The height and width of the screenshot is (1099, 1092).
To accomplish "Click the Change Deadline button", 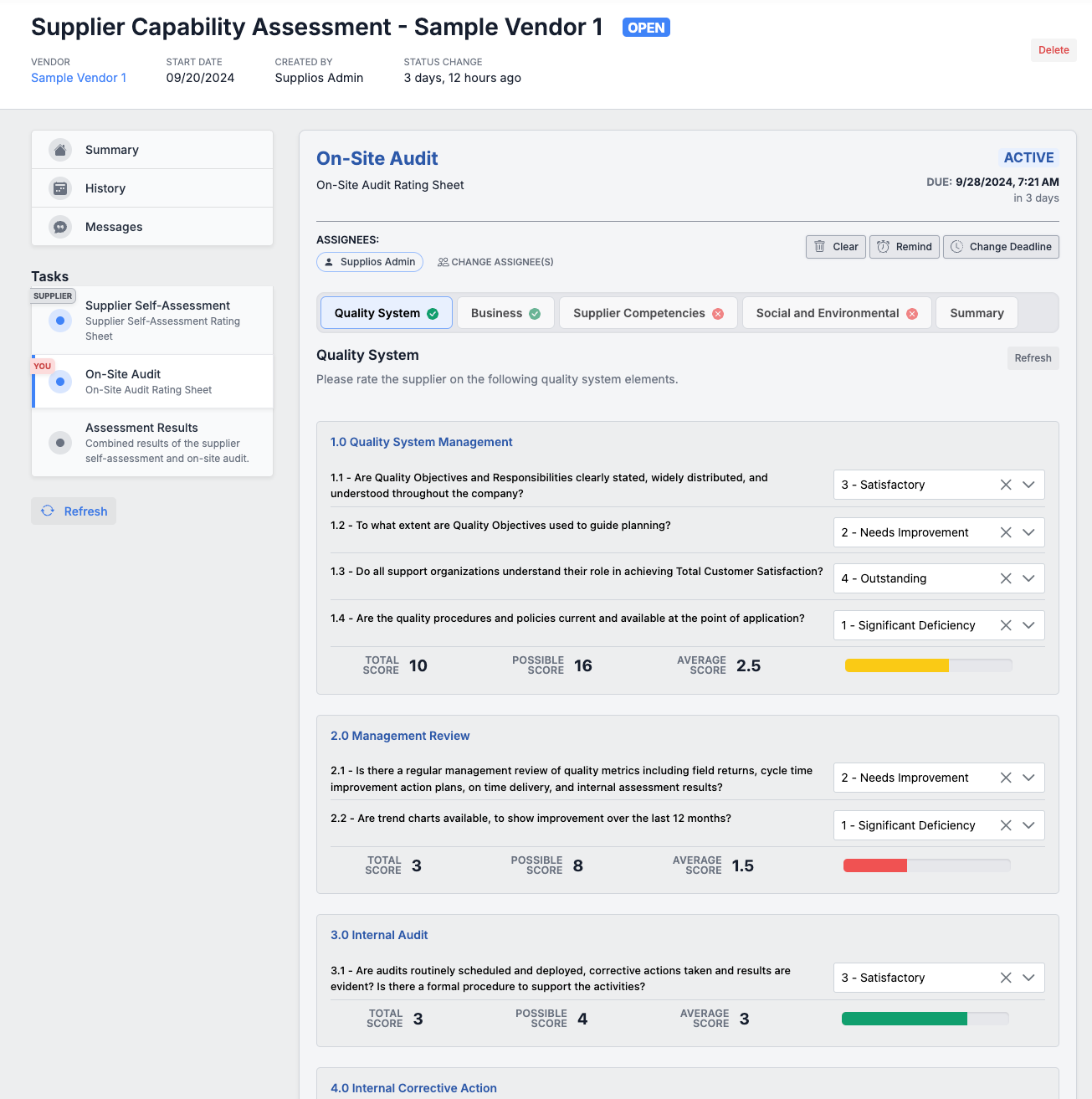I will 1001,247.
